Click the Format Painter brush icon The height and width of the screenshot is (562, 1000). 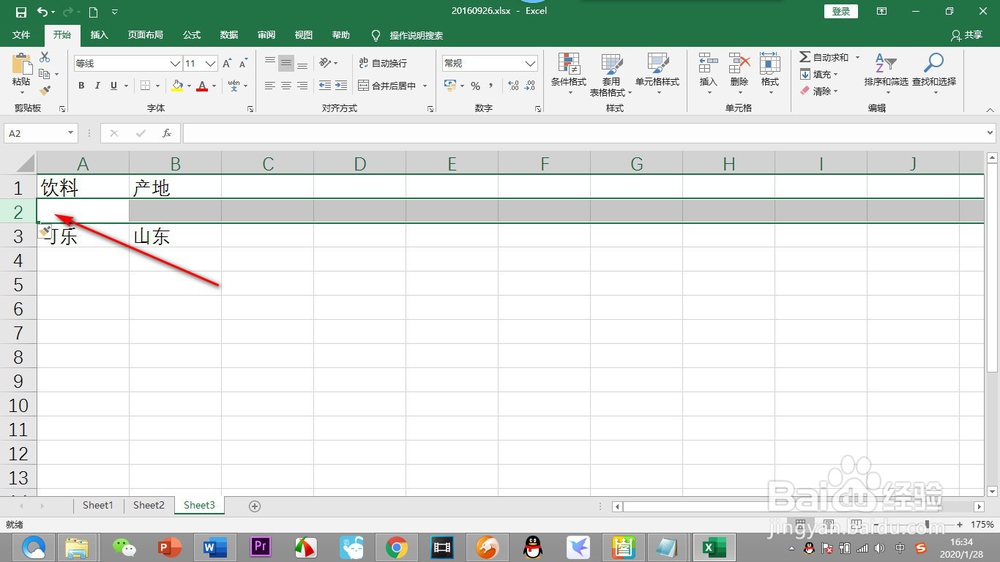[45, 91]
